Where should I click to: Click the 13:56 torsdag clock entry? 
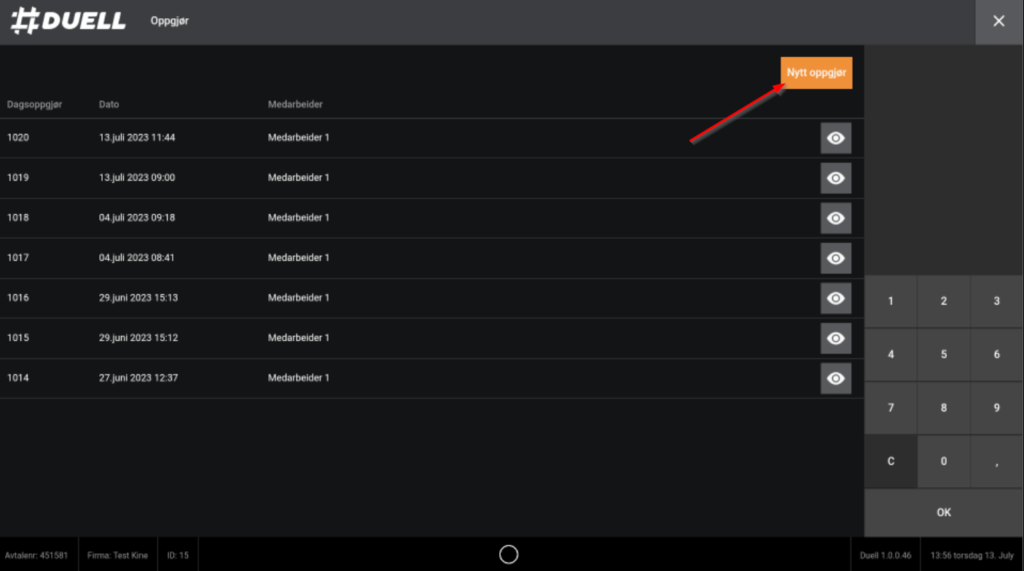pyautogui.click(x=972, y=555)
